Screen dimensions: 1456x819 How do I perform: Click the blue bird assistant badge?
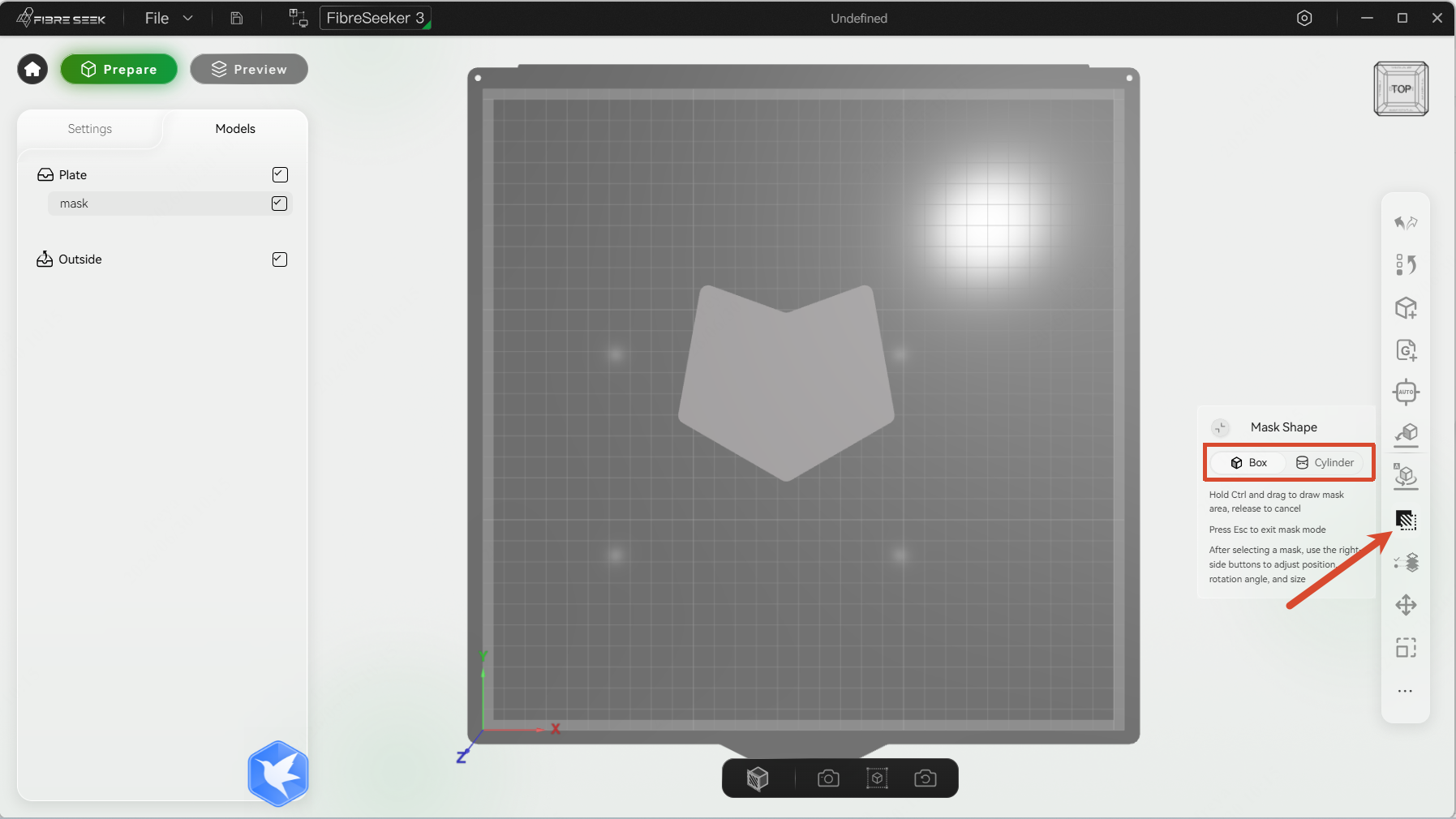click(x=278, y=774)
